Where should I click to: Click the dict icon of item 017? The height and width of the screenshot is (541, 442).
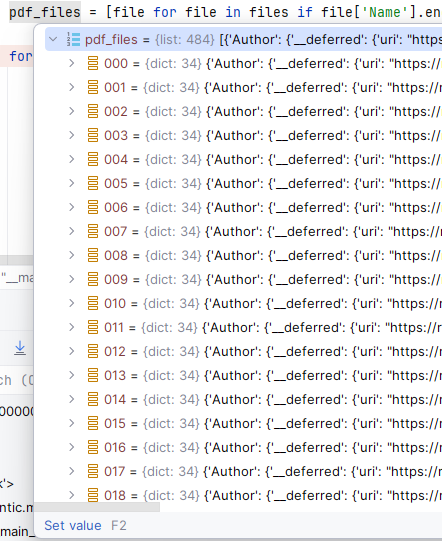pyautogui.click(x=93, y=471)
